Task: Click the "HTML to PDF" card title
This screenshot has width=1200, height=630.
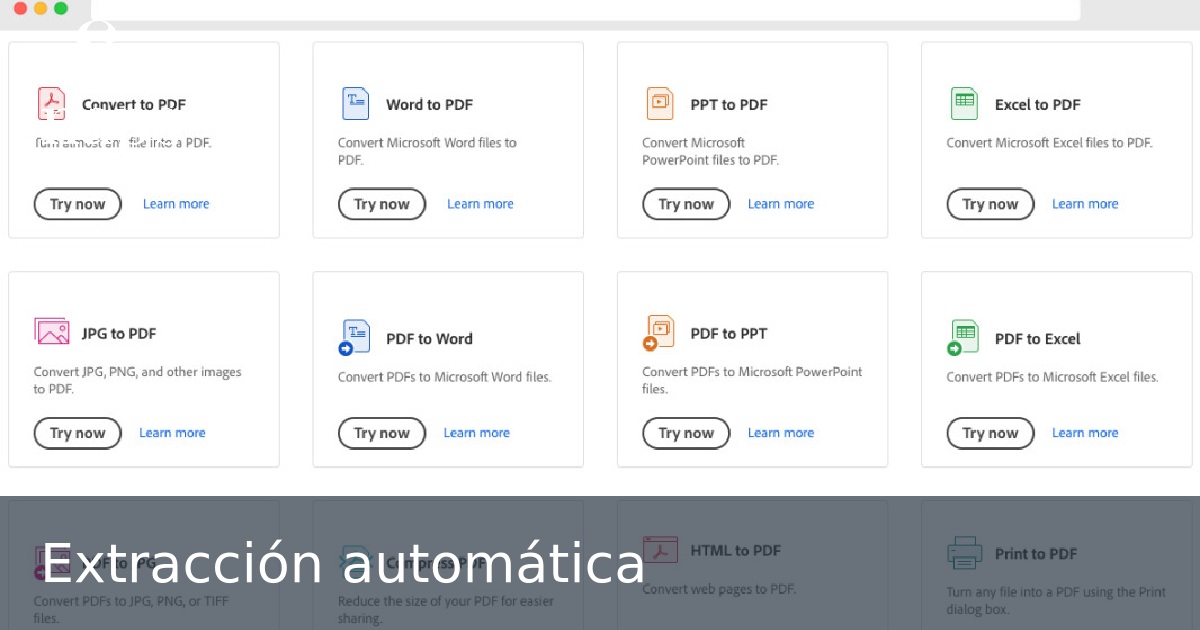Action: coord(736,550)
